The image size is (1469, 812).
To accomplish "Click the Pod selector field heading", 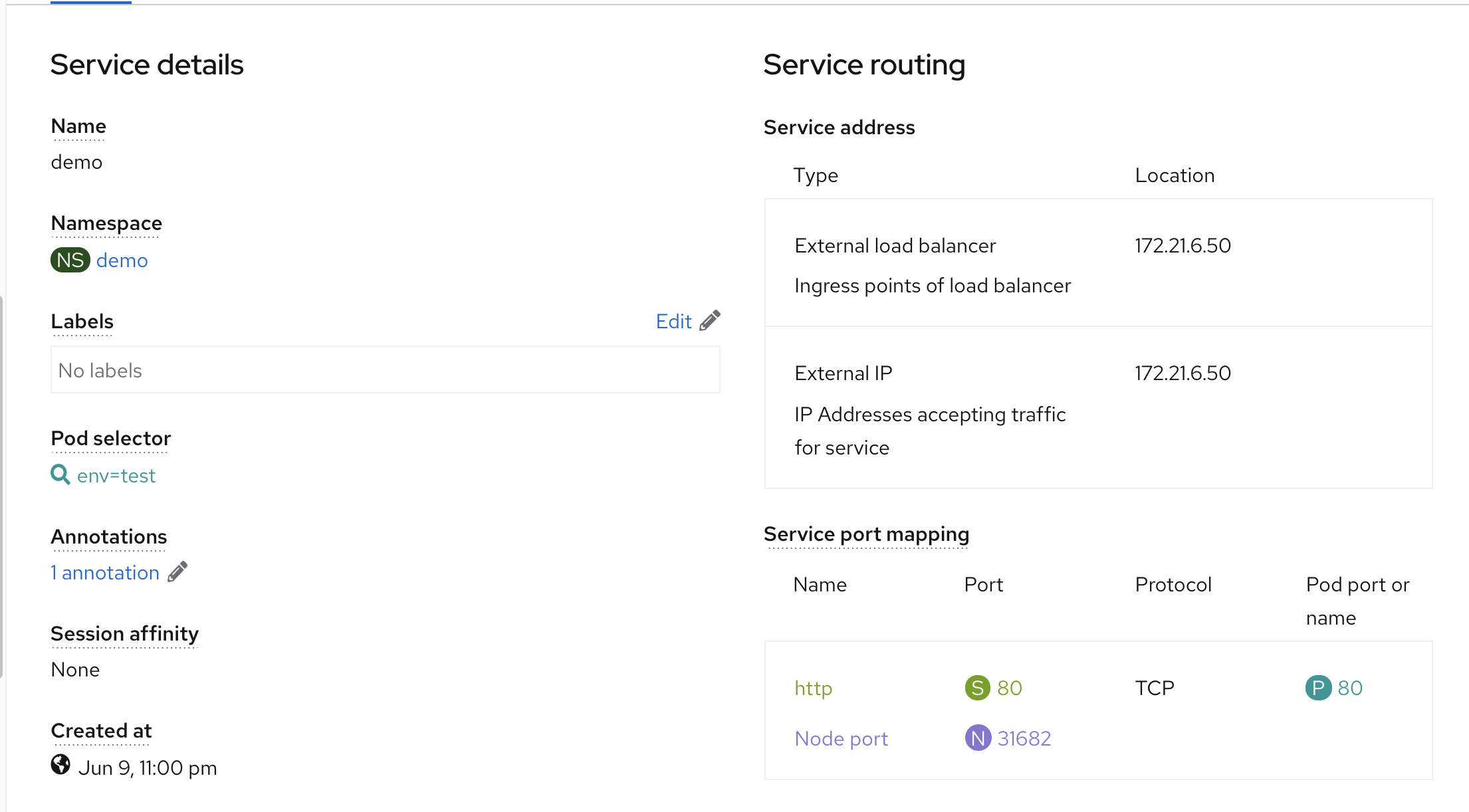I will (x=110, y=439).
